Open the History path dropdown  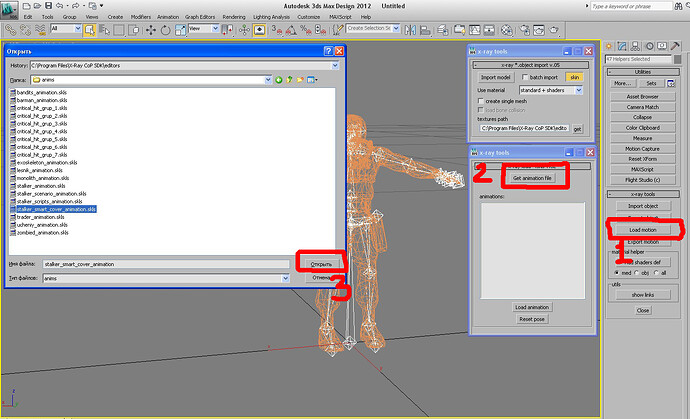click(333, 65)
